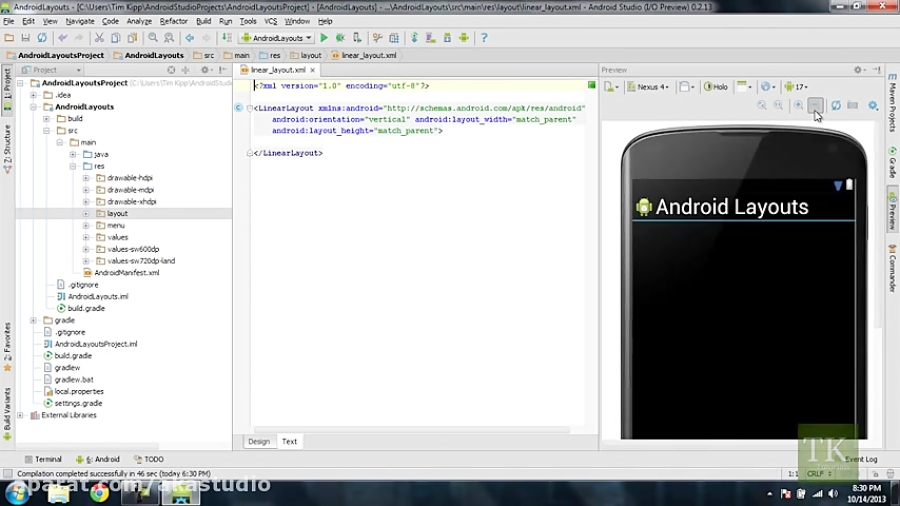The image size is (900, 506).
Task: Click the Cut scissors icon
Action: (x=100, y=38)
